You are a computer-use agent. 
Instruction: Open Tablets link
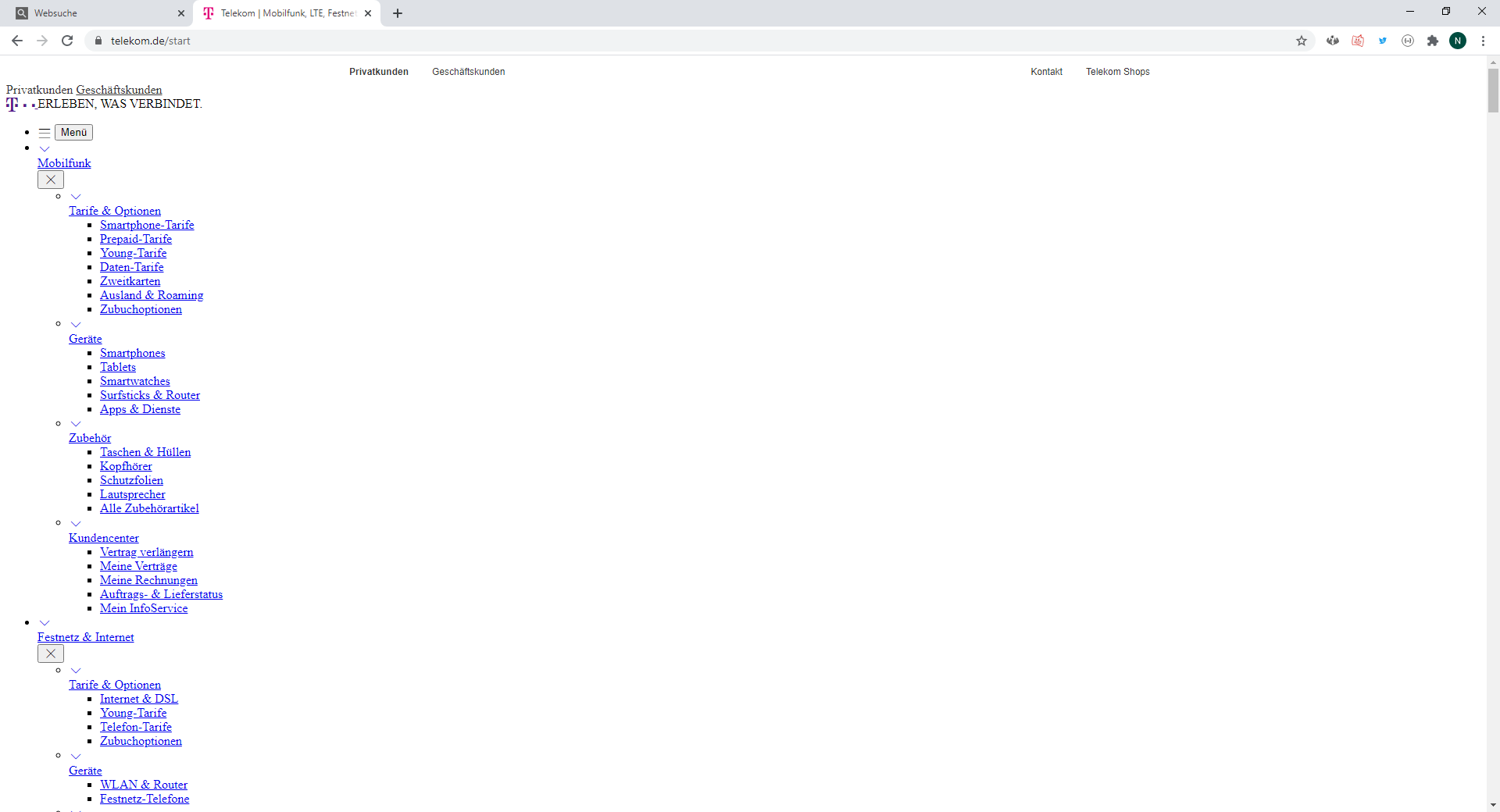click(x=118, y=367)
